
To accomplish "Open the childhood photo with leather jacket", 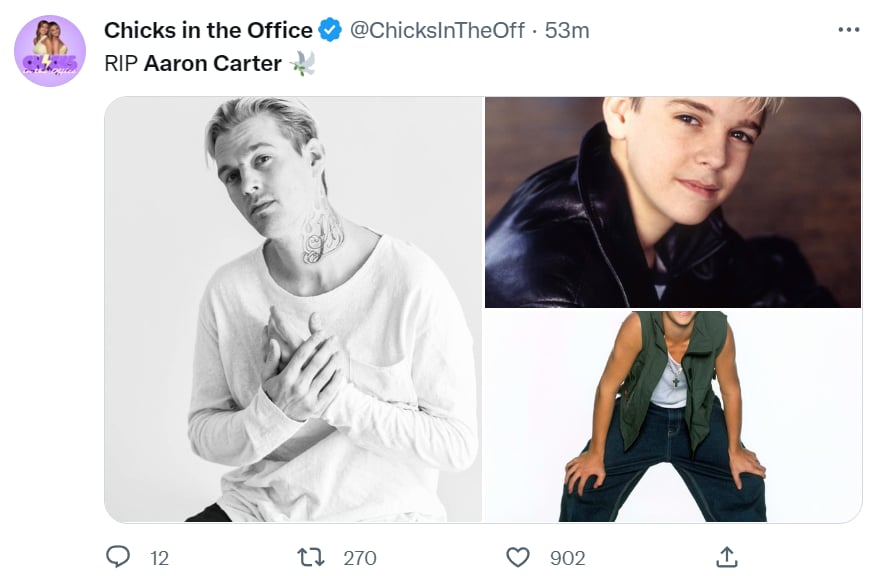I will coord(673,202).
